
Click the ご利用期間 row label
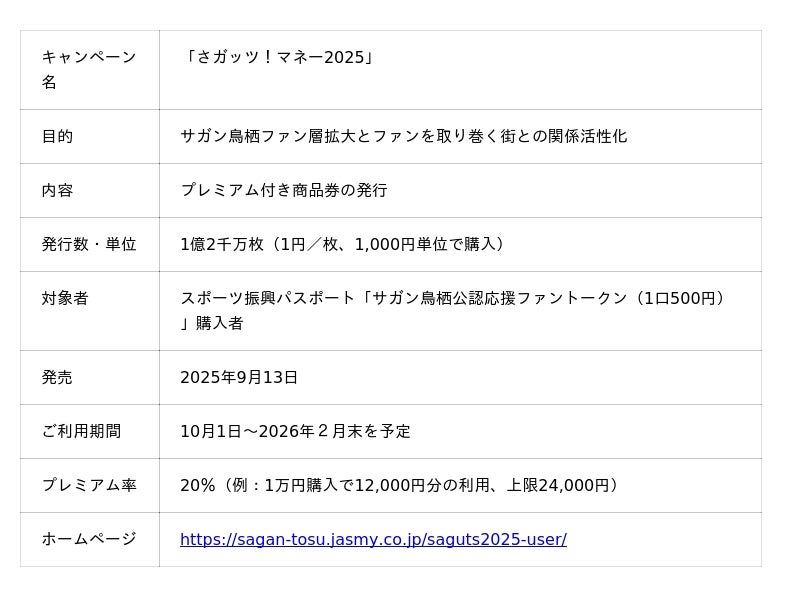81,432
